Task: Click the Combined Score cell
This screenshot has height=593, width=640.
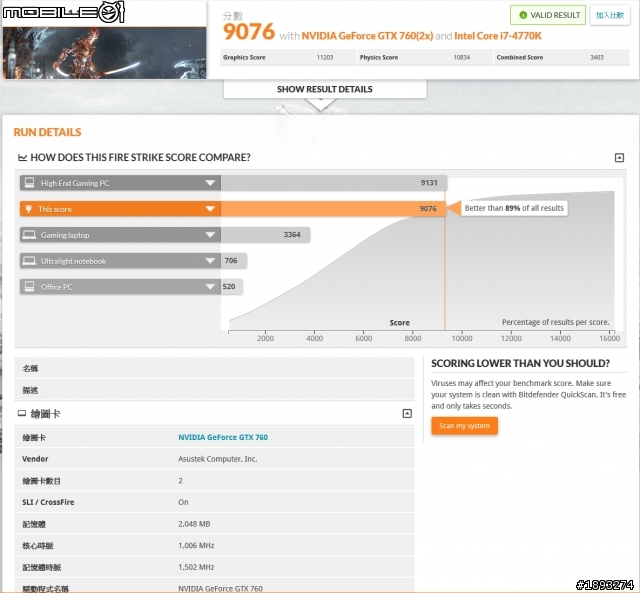Action: [562, 58]
